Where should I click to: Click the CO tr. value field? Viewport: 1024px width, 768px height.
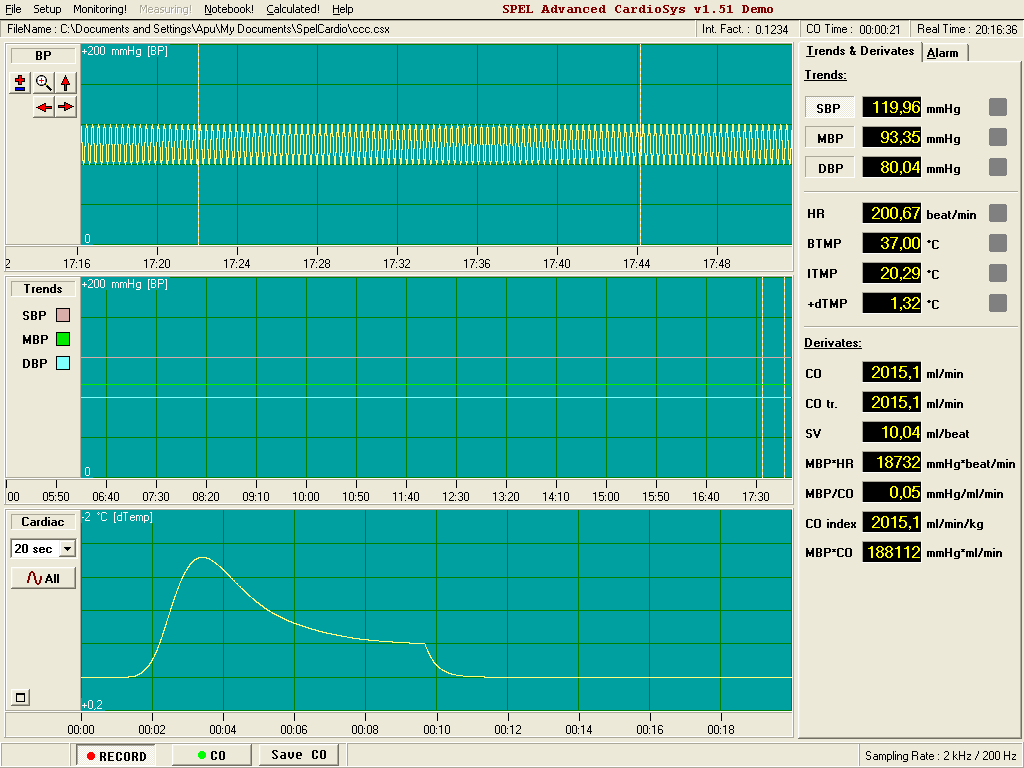click(891, 402)
